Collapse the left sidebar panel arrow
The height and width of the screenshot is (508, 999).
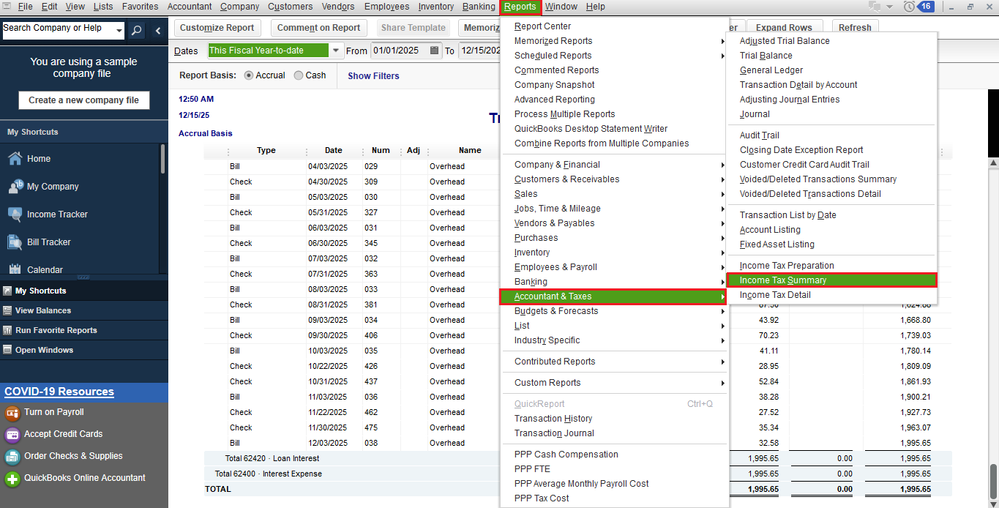click(158, 31)
